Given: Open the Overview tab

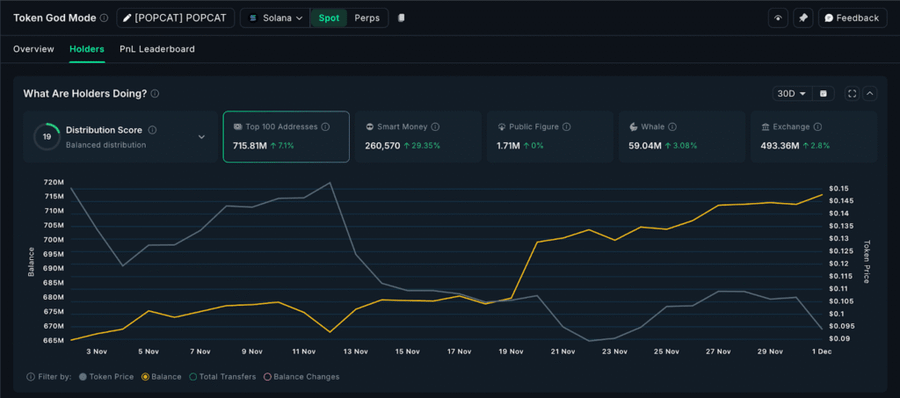Looking at the screenshot, I should tap(34, 49).
